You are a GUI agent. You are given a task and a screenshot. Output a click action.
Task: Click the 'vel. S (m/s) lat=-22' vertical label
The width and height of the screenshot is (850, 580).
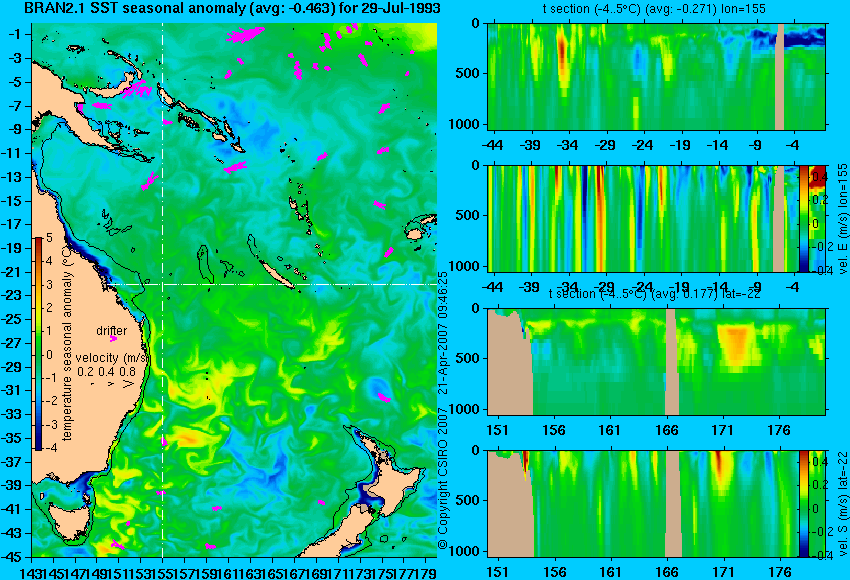(842, 505)
